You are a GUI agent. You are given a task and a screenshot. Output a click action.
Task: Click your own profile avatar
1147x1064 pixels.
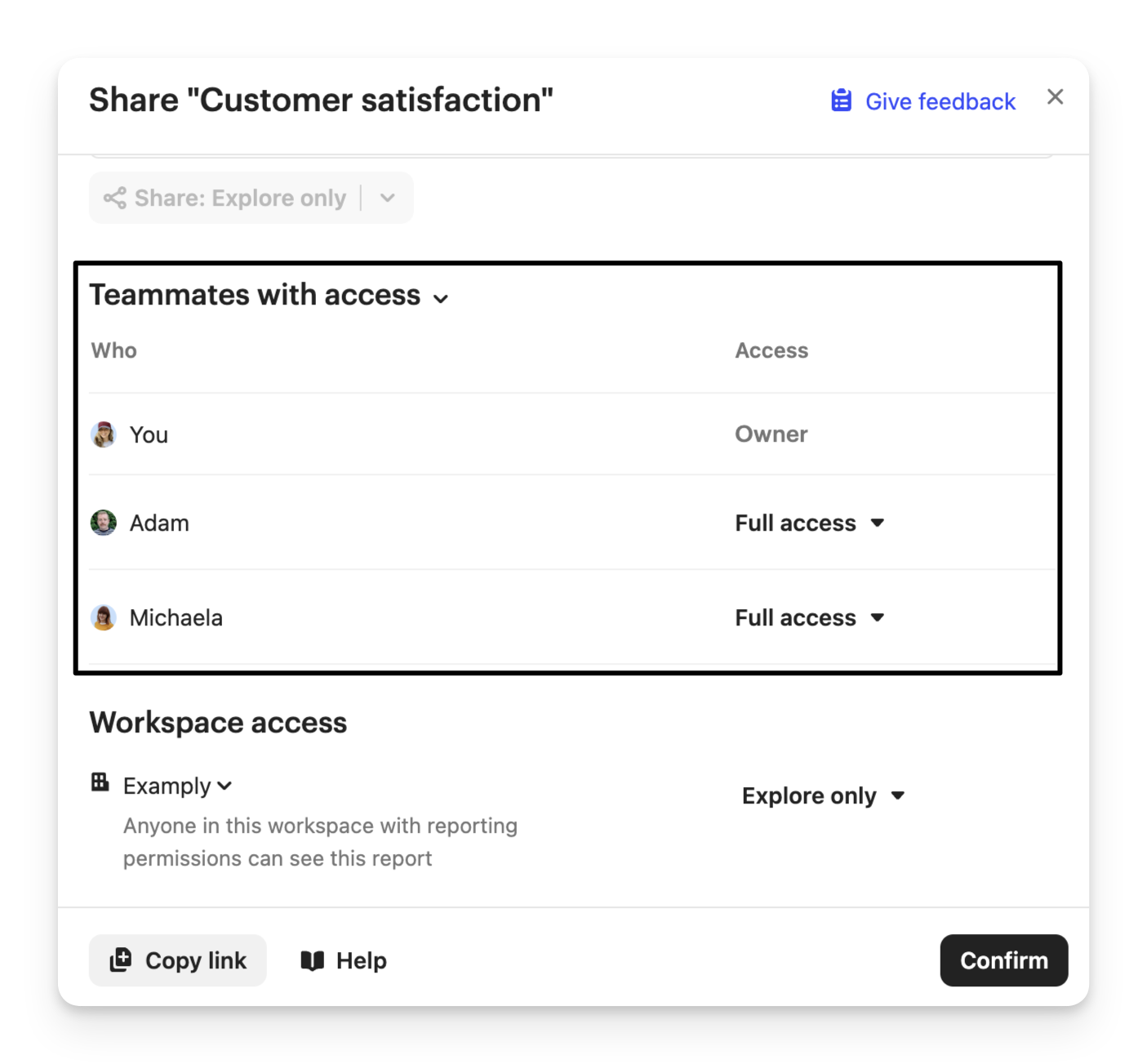pos(104,434)
